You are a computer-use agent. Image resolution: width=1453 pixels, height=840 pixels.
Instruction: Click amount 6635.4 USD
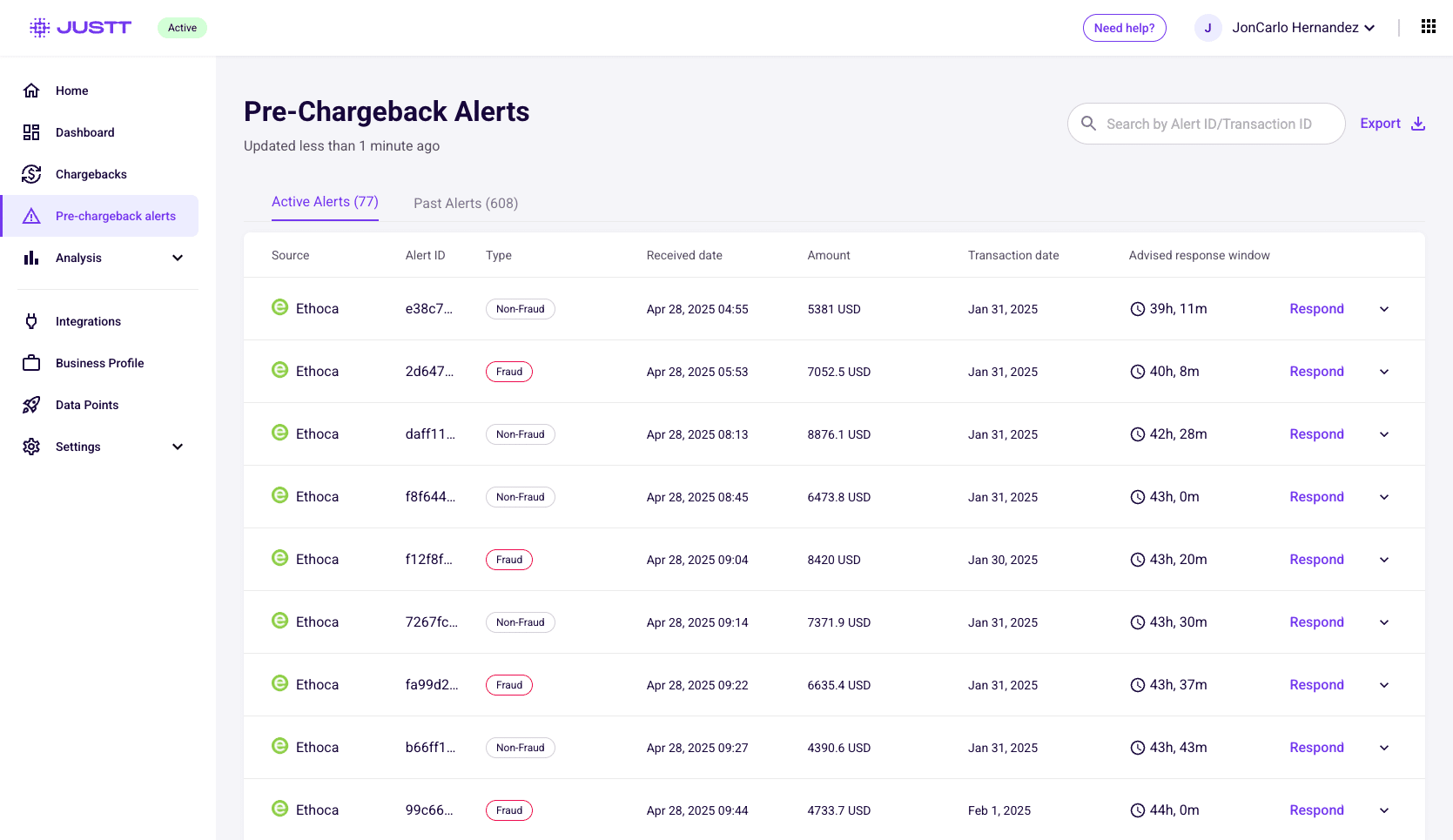click(838, 685)
